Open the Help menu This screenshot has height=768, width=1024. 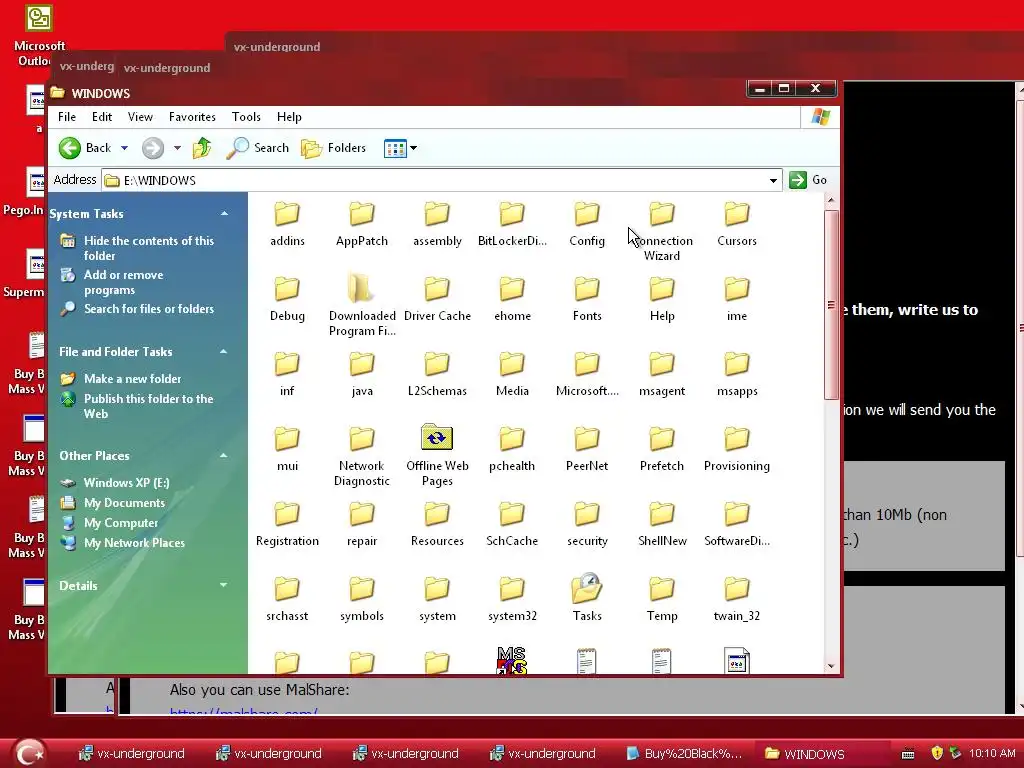pos(289,117)
